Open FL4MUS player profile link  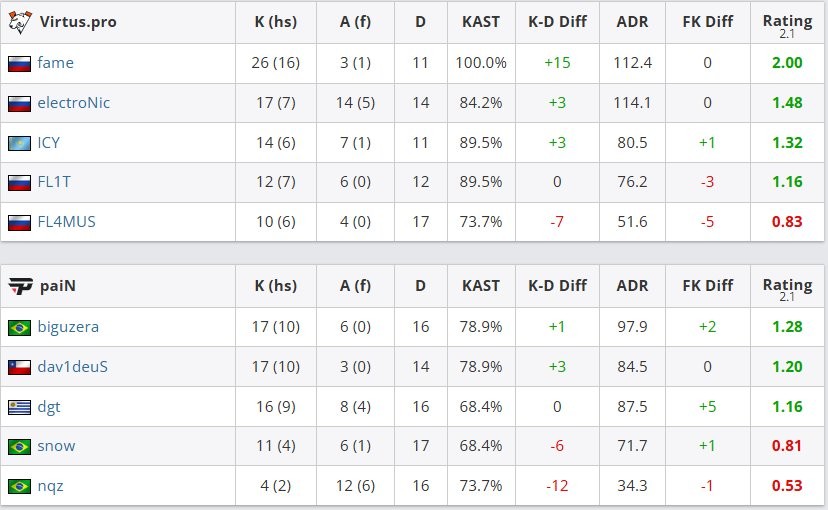[x=66, y=222]
